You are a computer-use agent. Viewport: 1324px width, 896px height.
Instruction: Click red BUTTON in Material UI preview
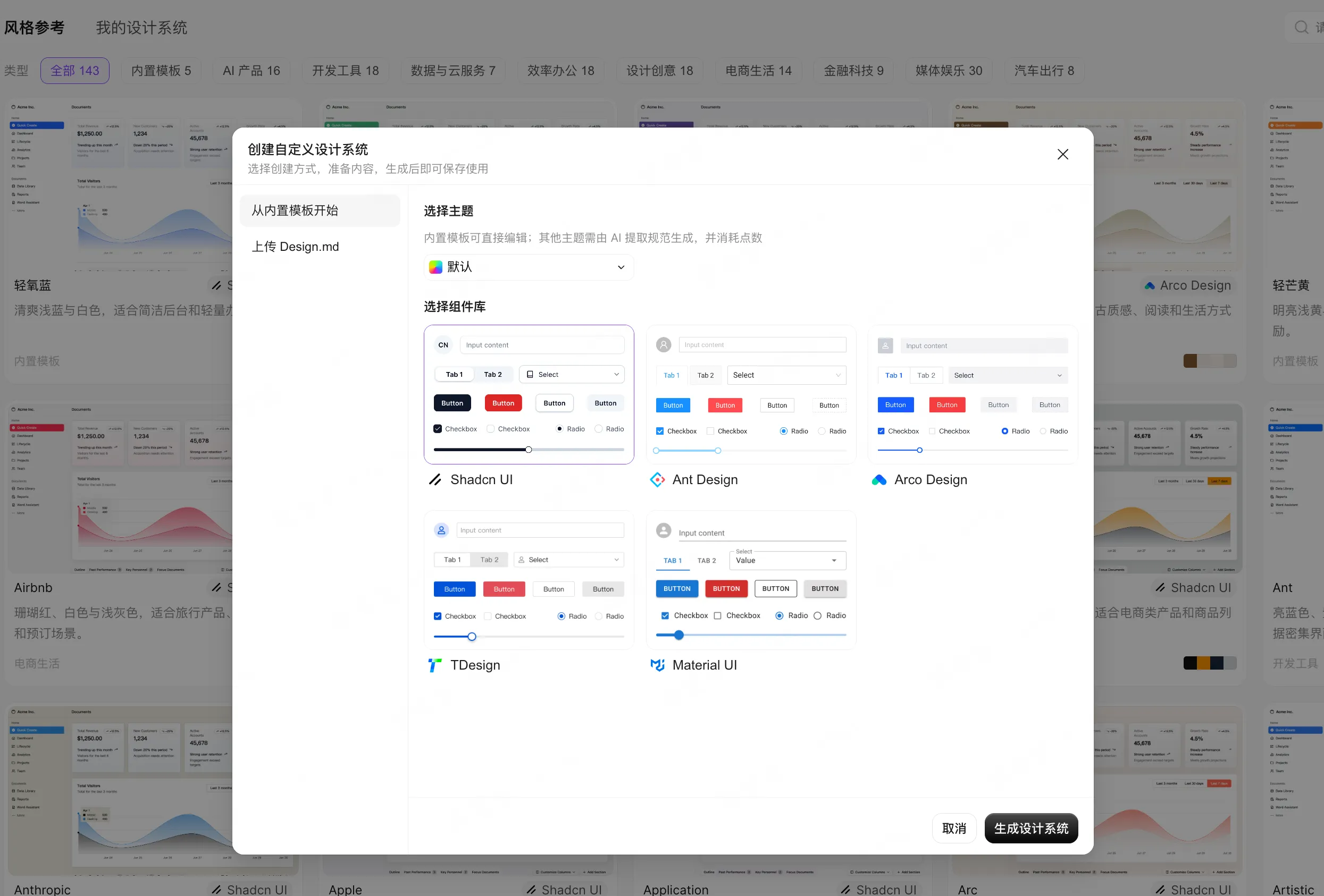pos(726,589)
